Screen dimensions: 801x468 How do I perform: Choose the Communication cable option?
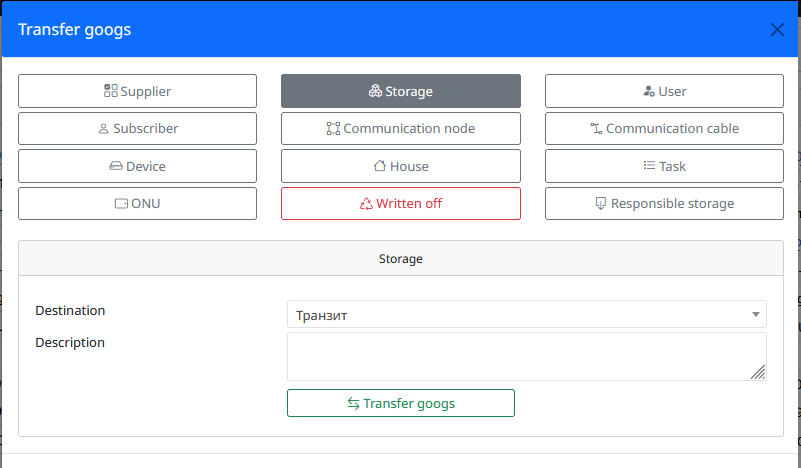click(664, 128)
